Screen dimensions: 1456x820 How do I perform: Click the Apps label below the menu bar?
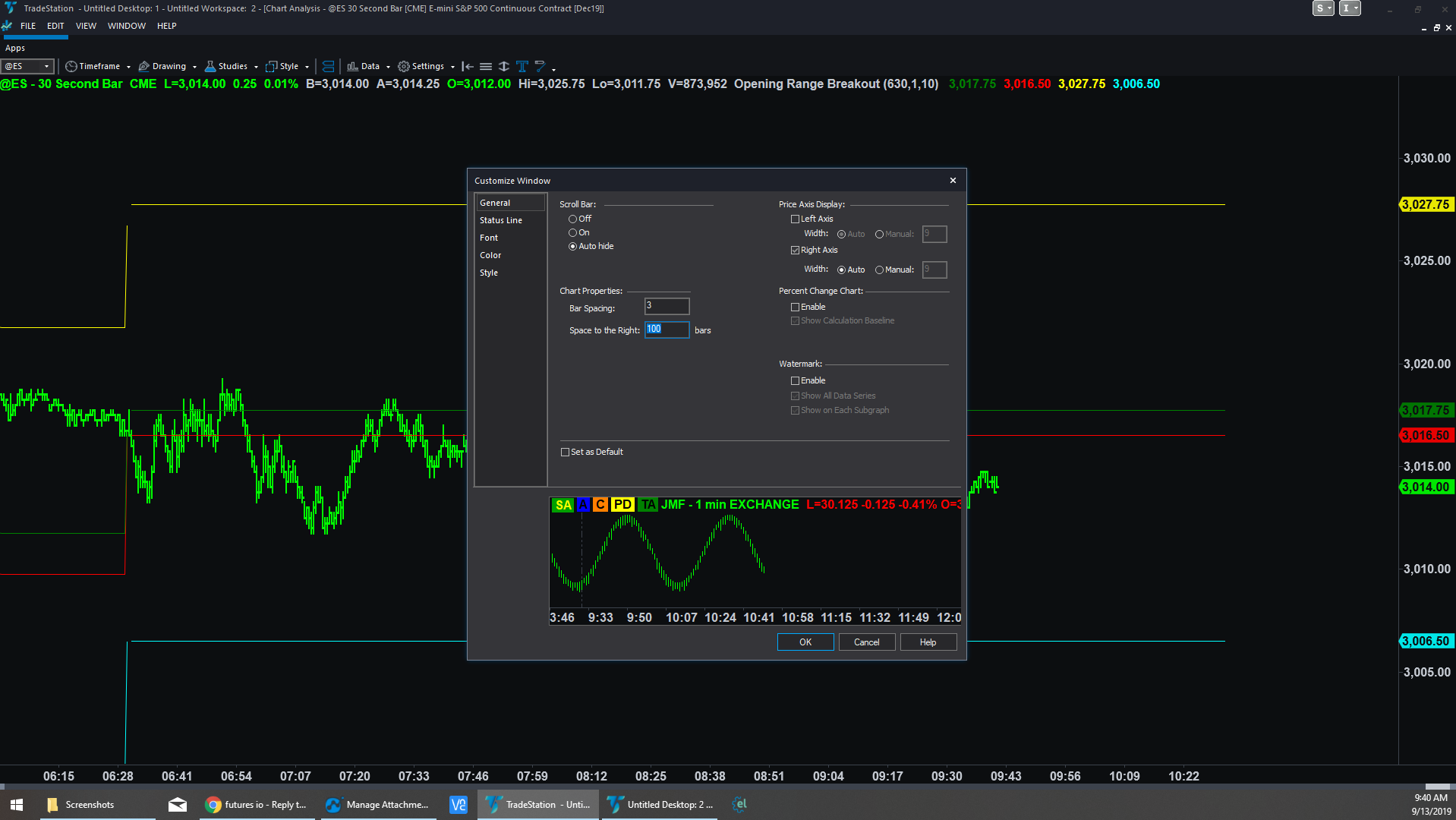[x=15, y=48]
